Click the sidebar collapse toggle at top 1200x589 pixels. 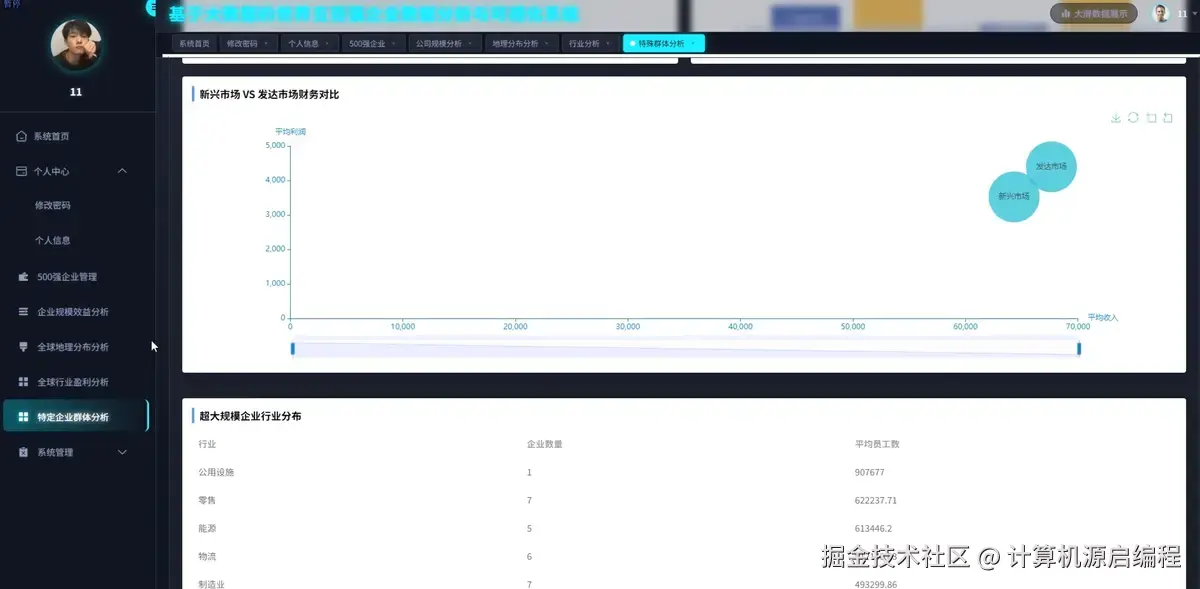click(x=152, y=7)
